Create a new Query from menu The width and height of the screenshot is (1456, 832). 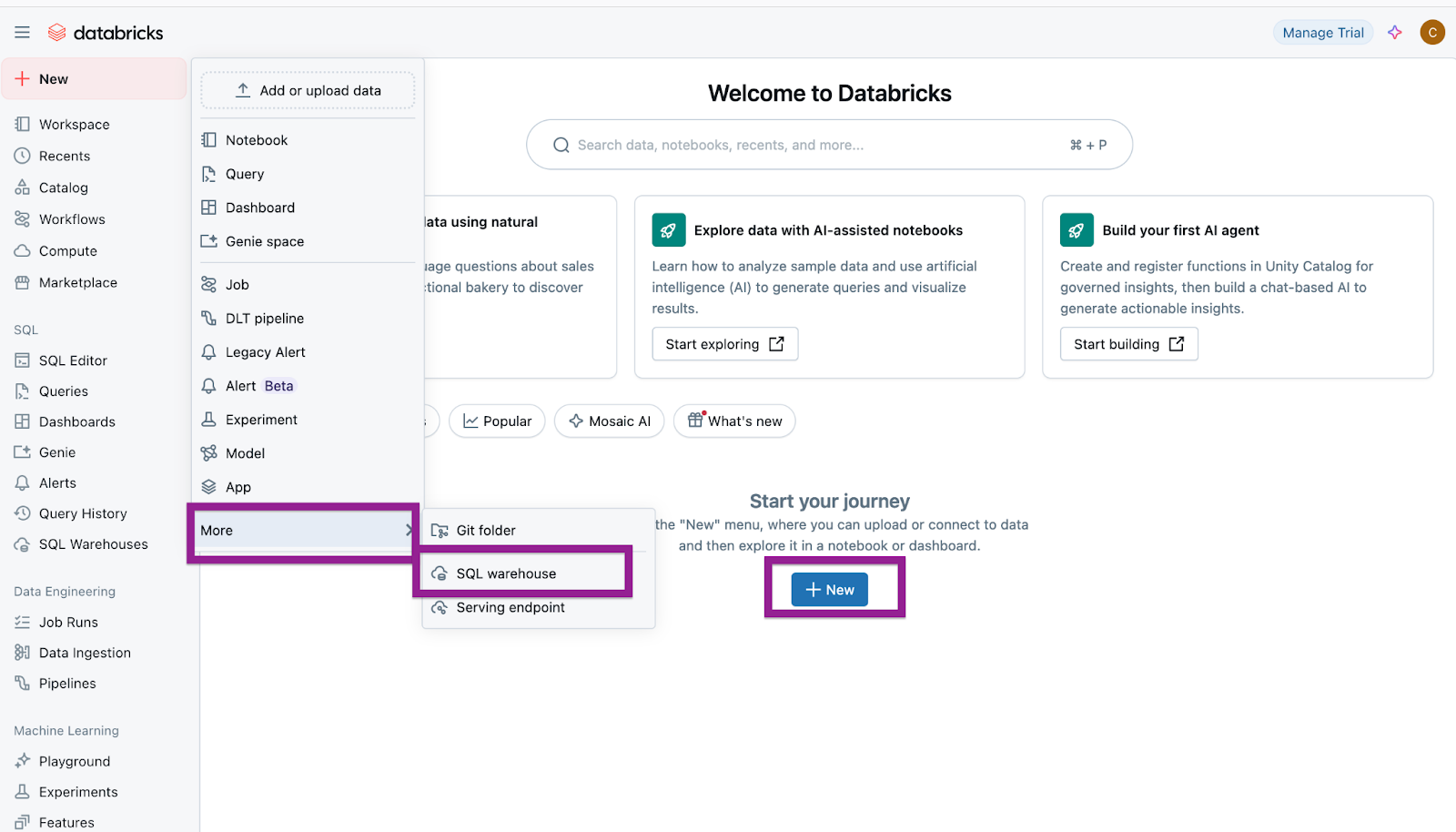[308, 174]
